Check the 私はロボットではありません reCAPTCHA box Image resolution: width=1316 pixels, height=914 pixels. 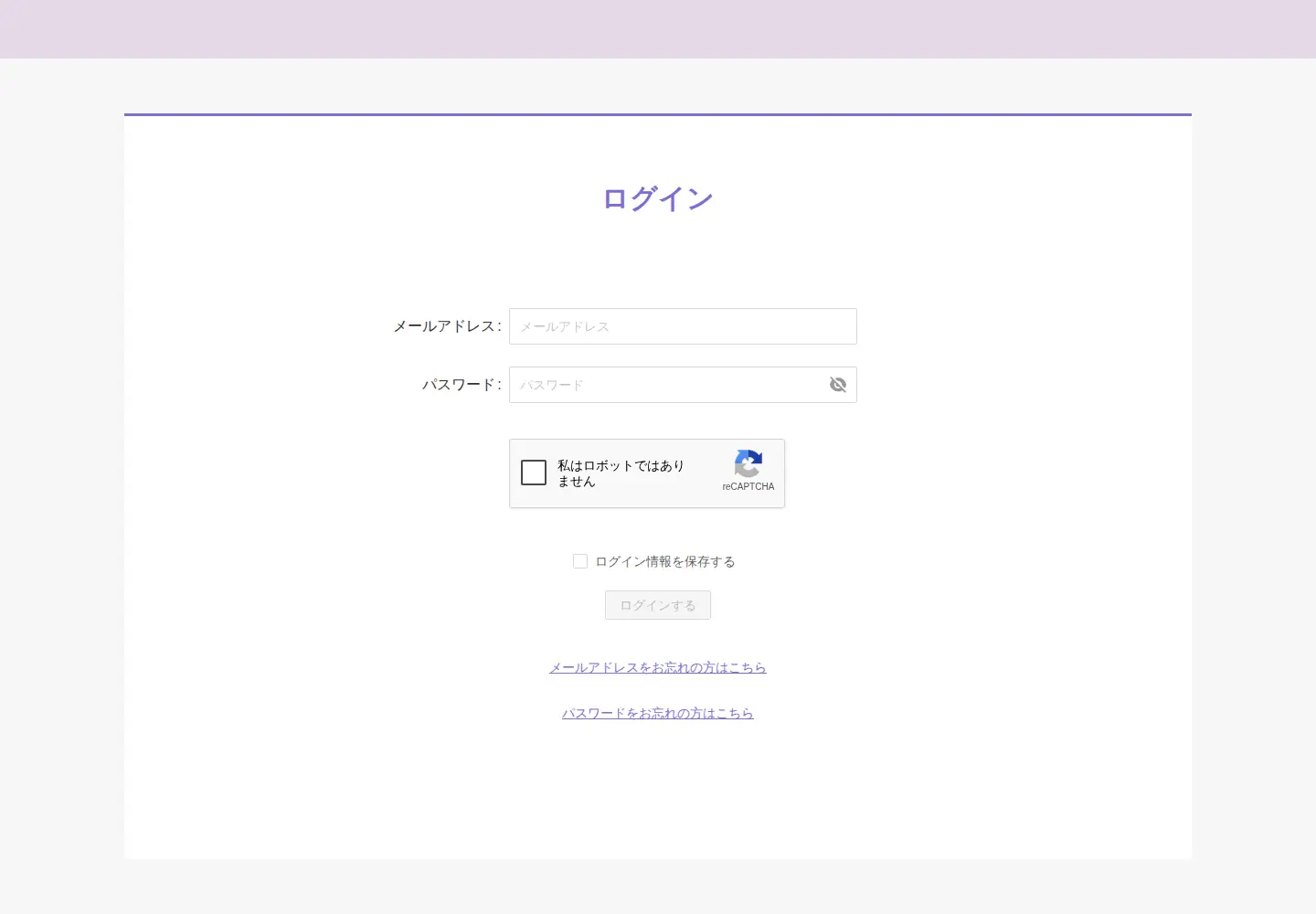pyautogui.click(x=534, y=473)
